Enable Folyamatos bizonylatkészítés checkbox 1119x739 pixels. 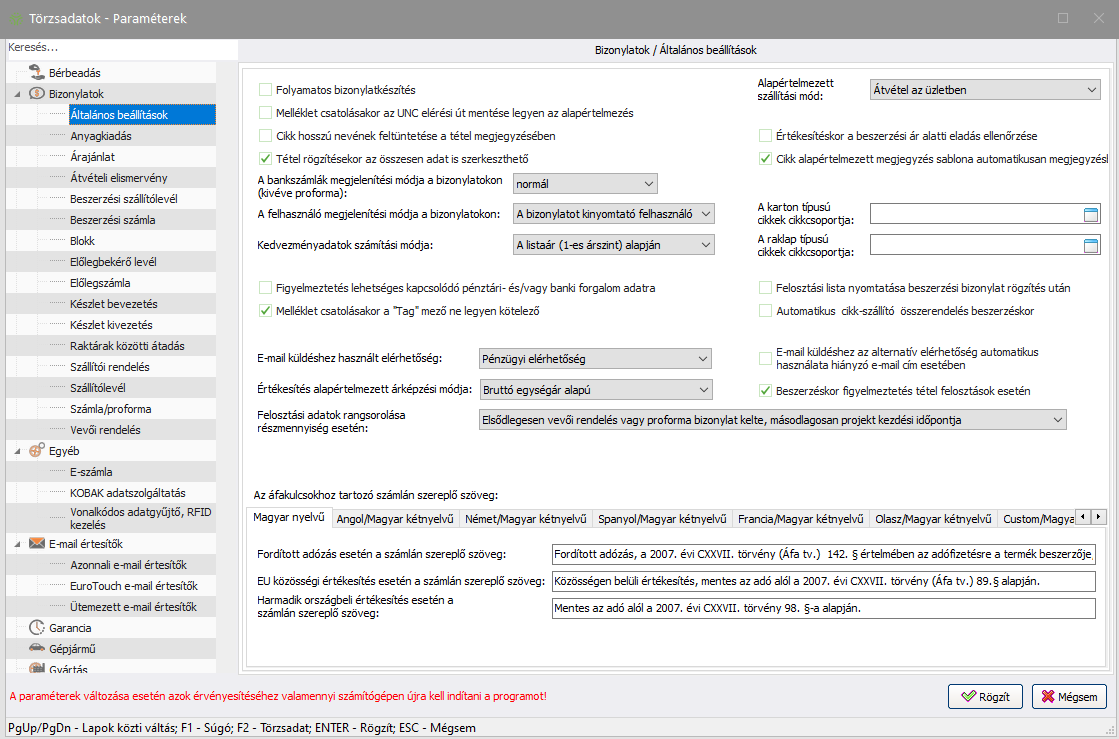(x=266, y=90)
